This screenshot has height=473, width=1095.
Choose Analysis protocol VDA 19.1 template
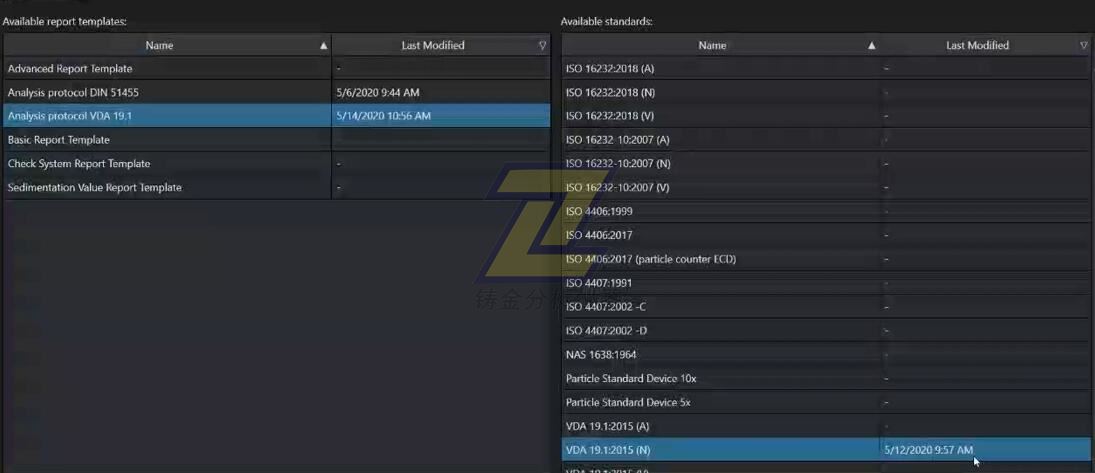click(x=70, y=116)
